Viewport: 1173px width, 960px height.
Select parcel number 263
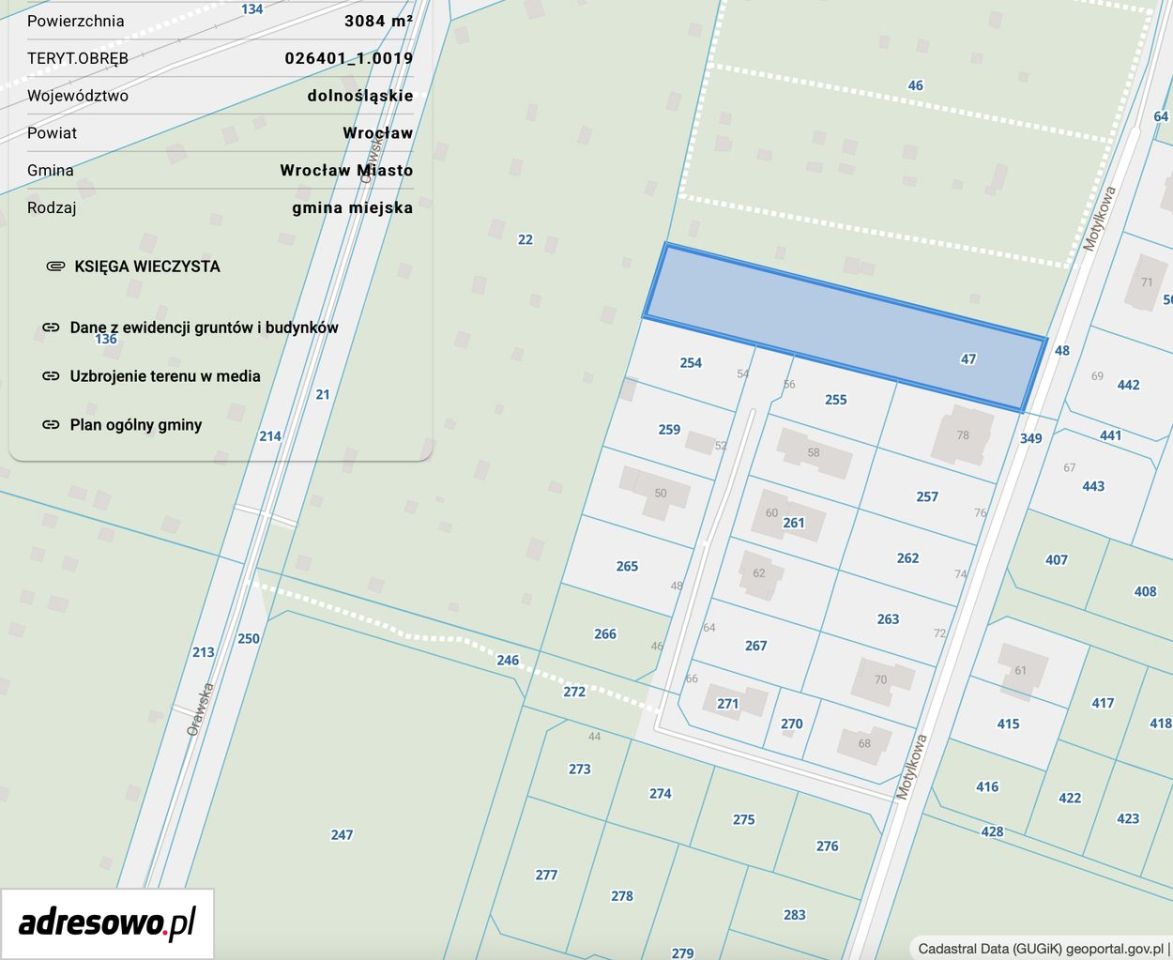(x=888, y=619)
